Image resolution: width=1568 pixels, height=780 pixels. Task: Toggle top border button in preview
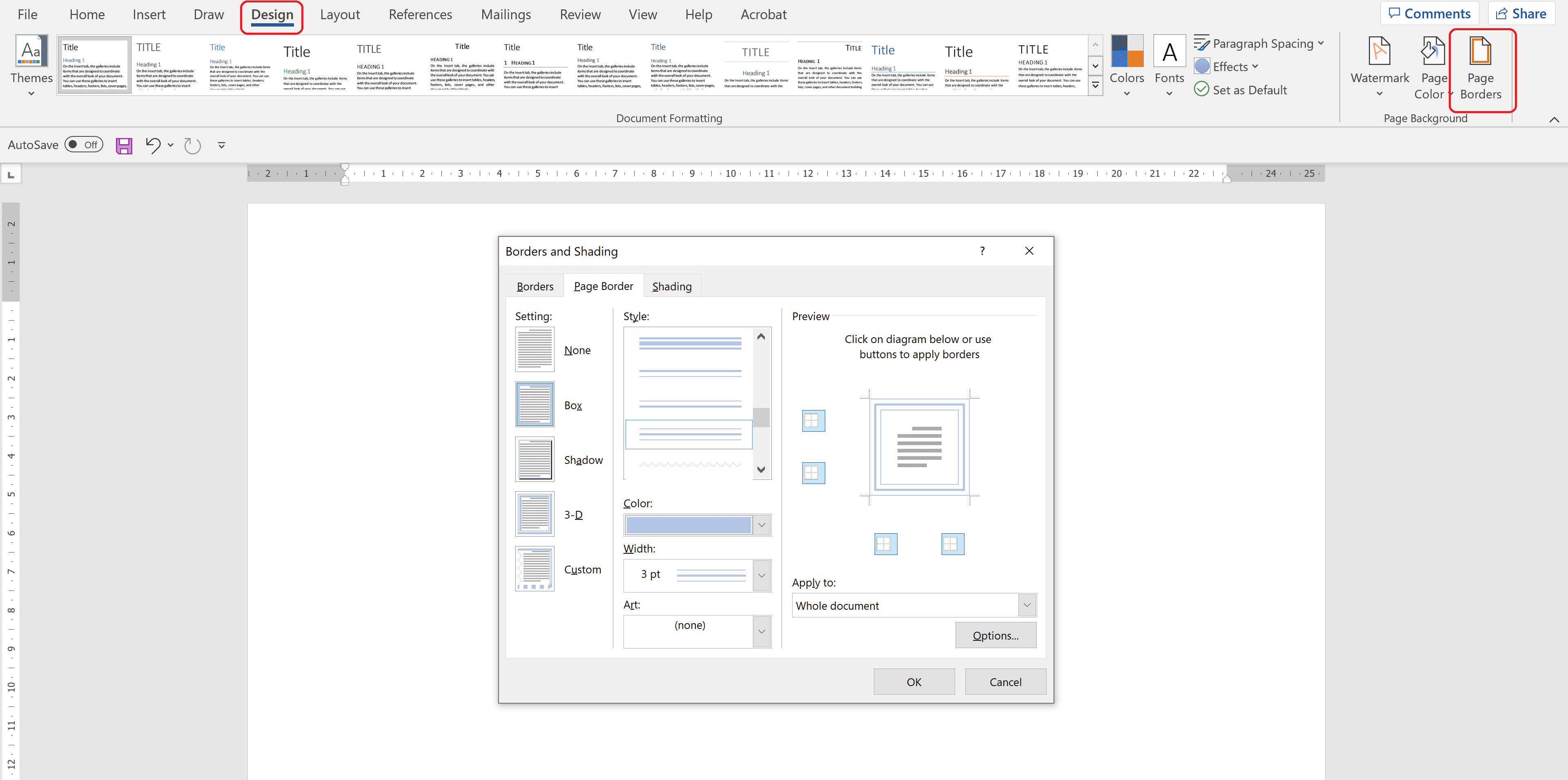click(813, 421)
